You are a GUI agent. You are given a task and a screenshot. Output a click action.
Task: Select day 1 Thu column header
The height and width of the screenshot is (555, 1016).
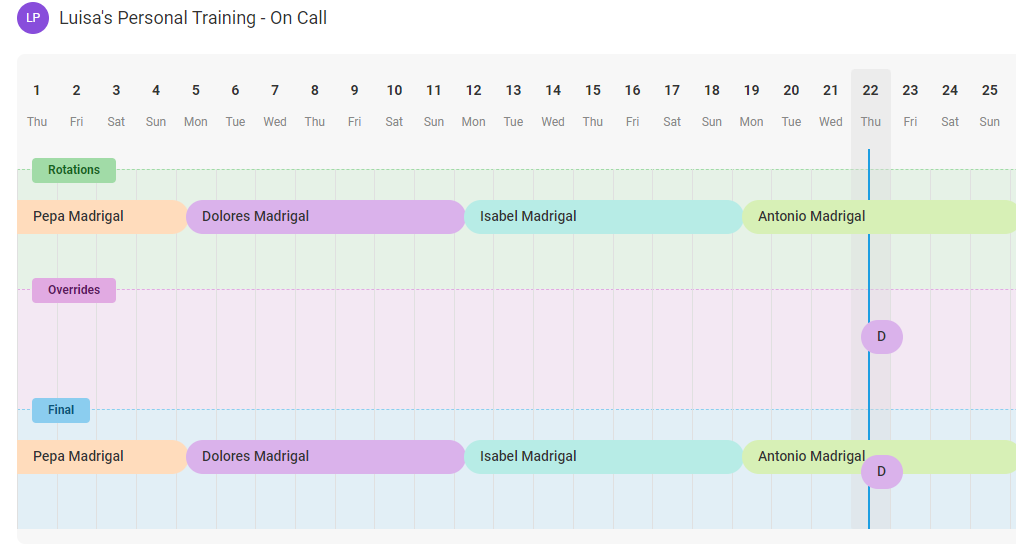[37, 105]
